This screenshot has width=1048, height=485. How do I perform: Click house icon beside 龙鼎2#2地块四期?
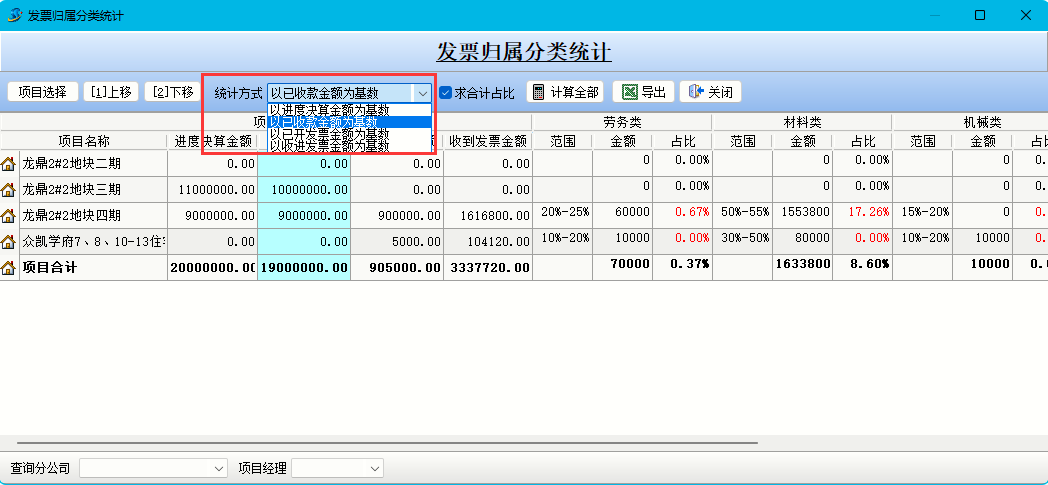pyautogui.click(x=9, y=215)
